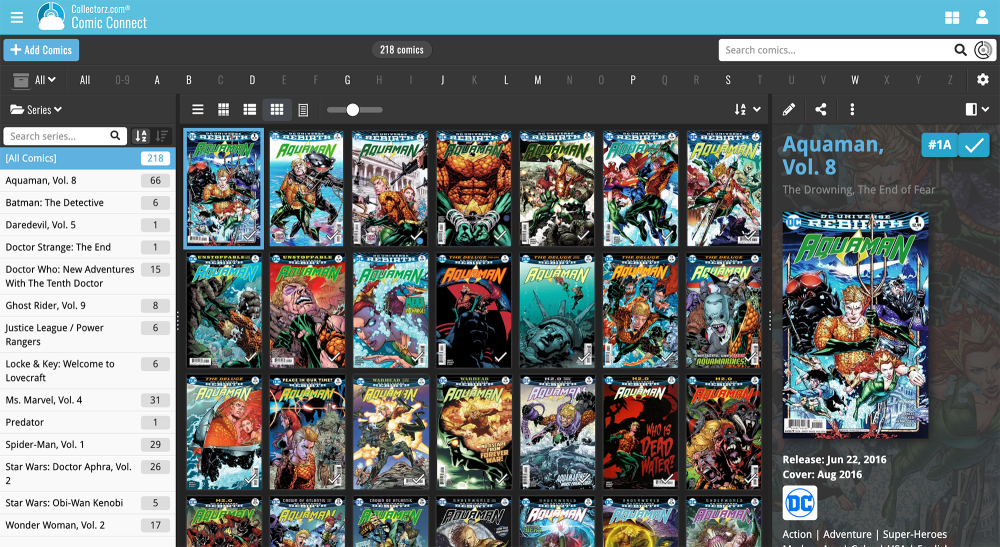Click the #1A issue badge
This screenshot has height=547, width=1000.
(x=939, y=145)
